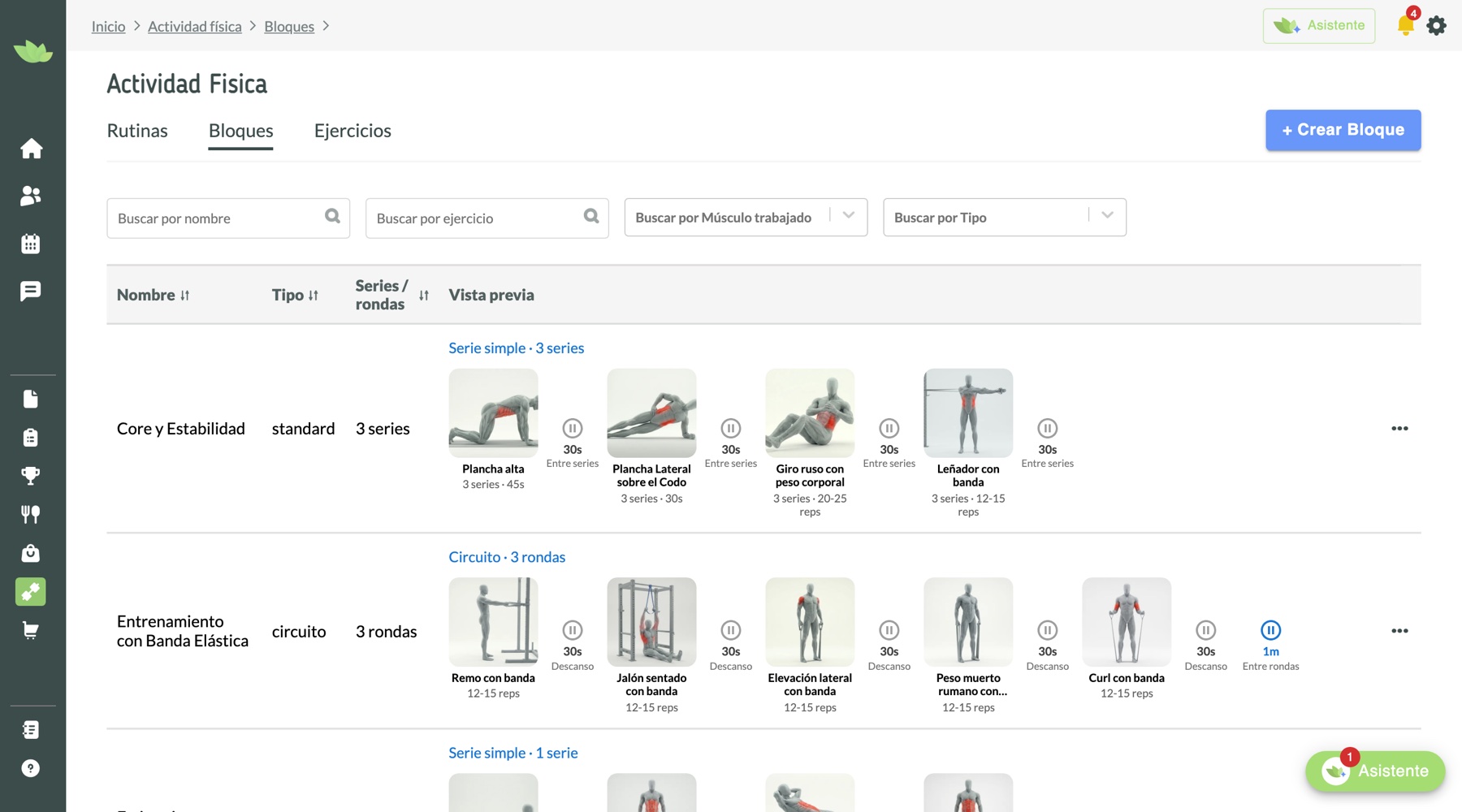Viewport: 1462px width, 812px height.
Task: Focus the Buscar por ejercicio field
Action: coord(487,218)
